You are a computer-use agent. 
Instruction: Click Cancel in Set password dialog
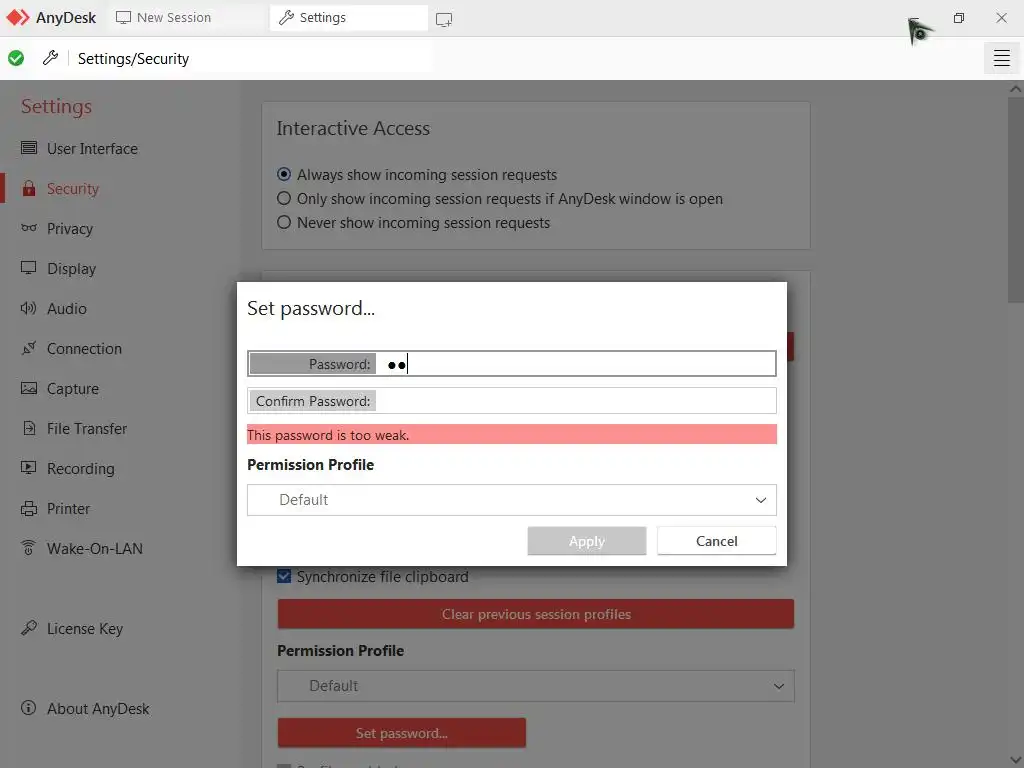point(716,541)
